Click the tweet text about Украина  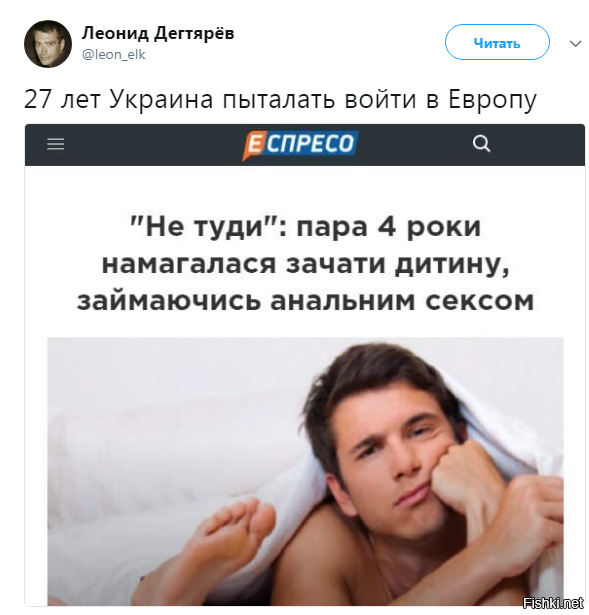click(280, 99)
